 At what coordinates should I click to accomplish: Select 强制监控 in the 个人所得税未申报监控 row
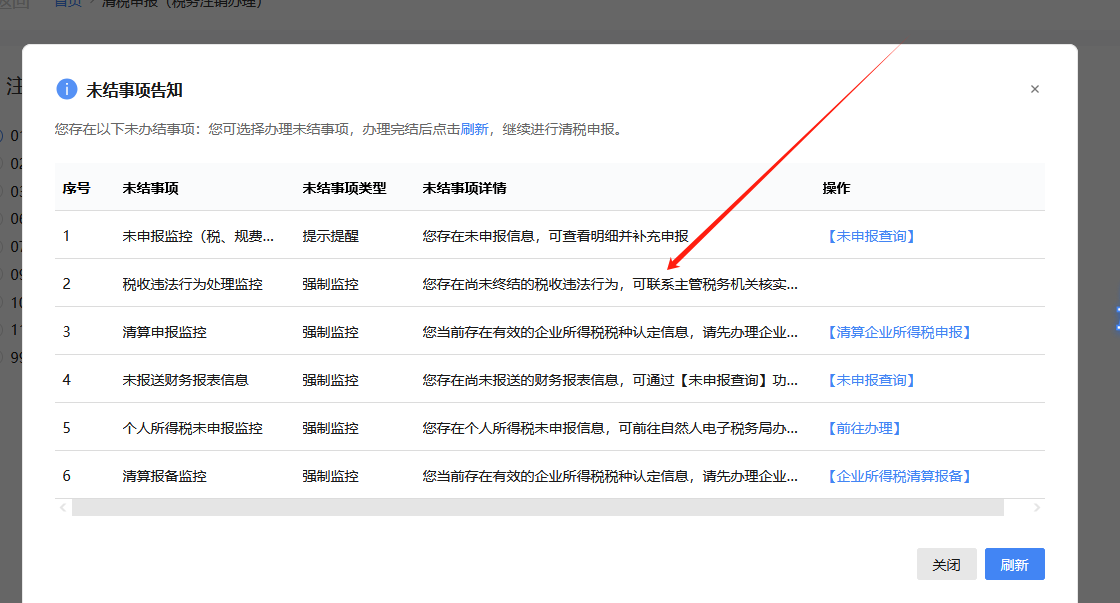click(x=330, y=428)
